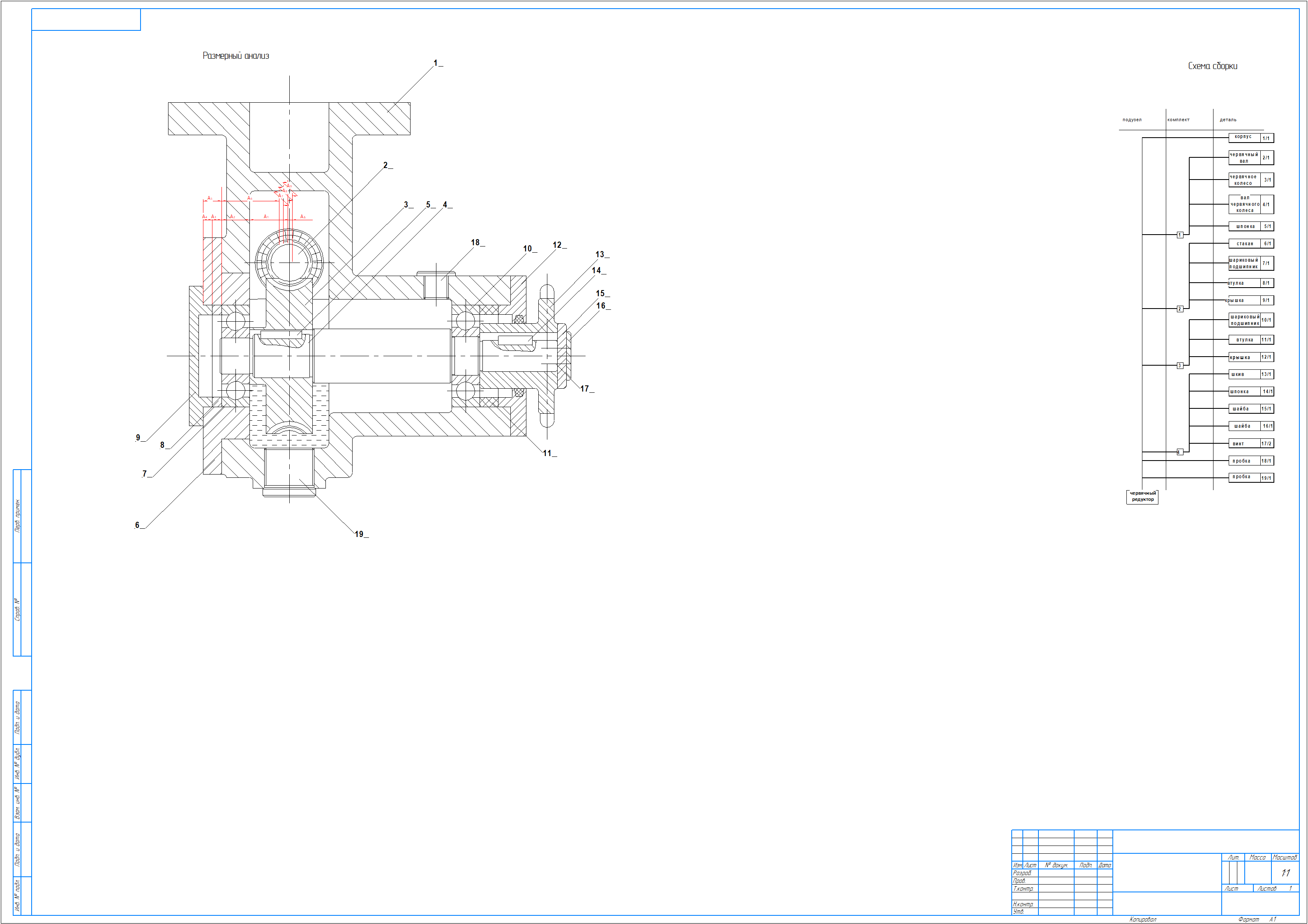Click the 'Утв.' row in title block

pos(1019,911)
